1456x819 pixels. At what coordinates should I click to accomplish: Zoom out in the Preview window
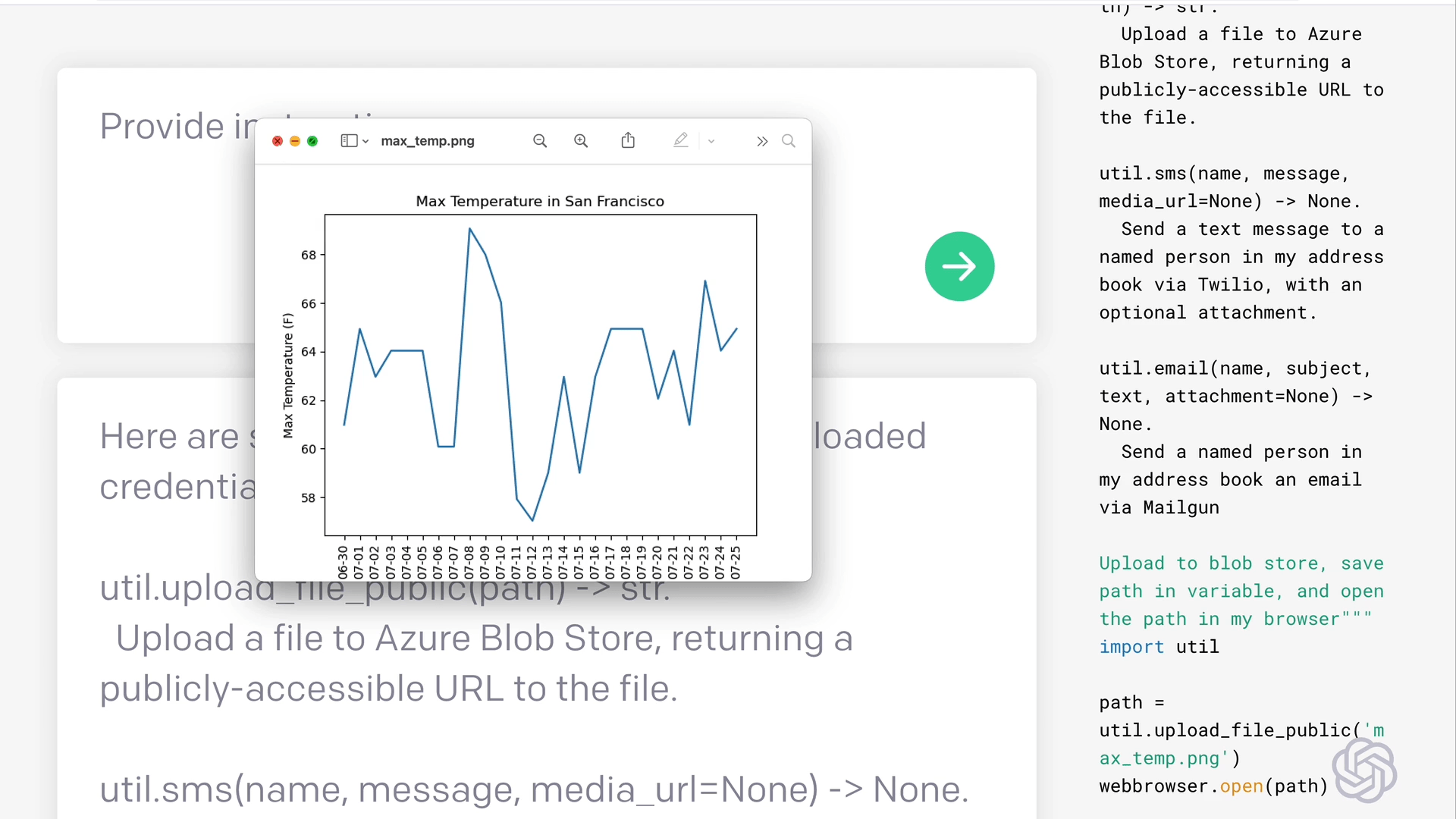(540, 141)
